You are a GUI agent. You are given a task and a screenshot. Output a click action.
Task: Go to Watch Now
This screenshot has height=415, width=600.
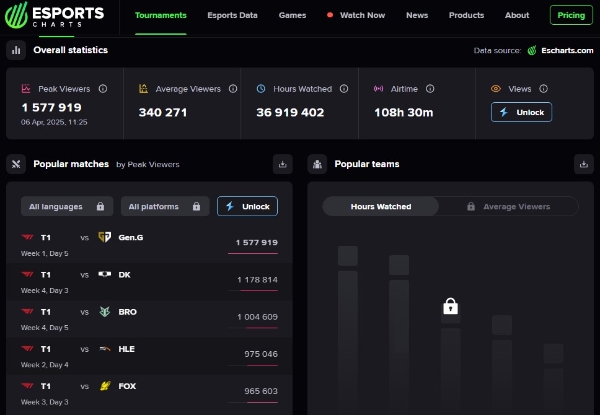tap(356, 15)
